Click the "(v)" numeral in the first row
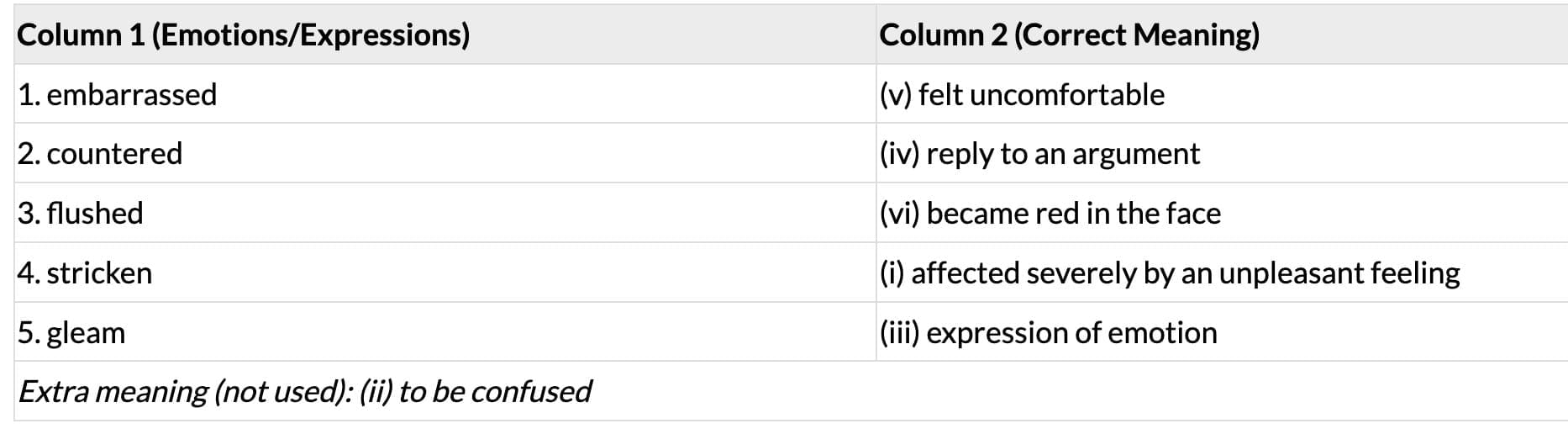1568x434 pixels. pos(896,95)
